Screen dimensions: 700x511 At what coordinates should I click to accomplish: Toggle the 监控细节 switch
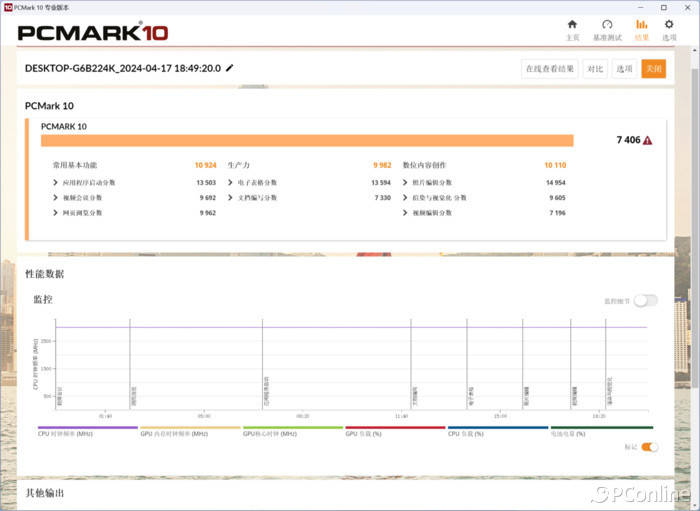click(x=645, y=300)
